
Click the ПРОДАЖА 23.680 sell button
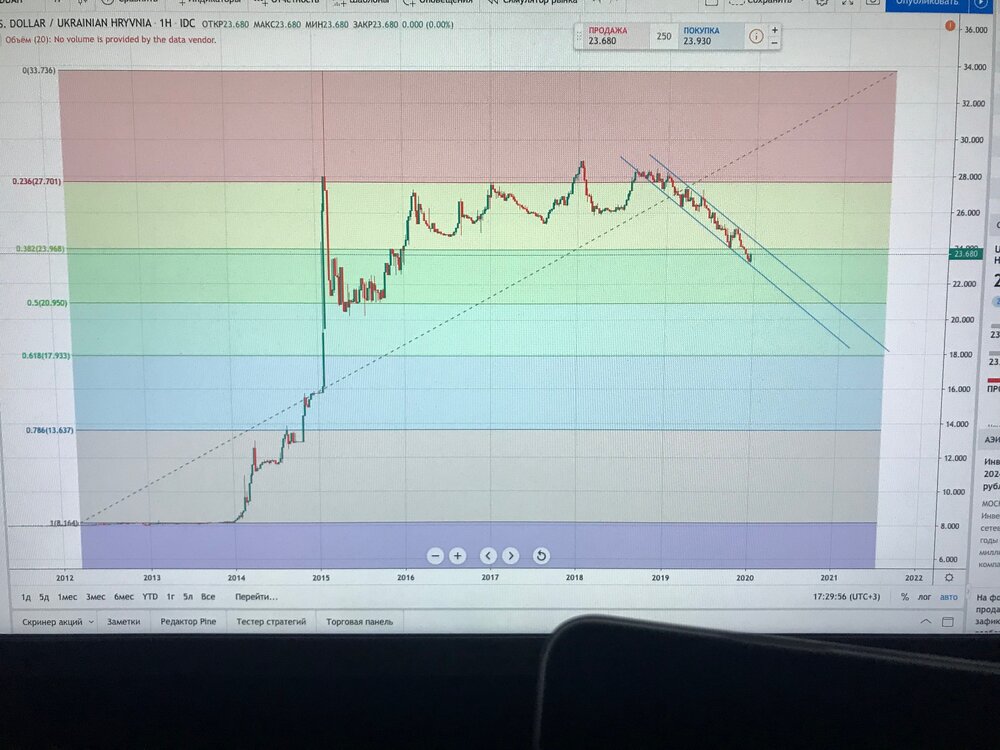tap(615, 36)
